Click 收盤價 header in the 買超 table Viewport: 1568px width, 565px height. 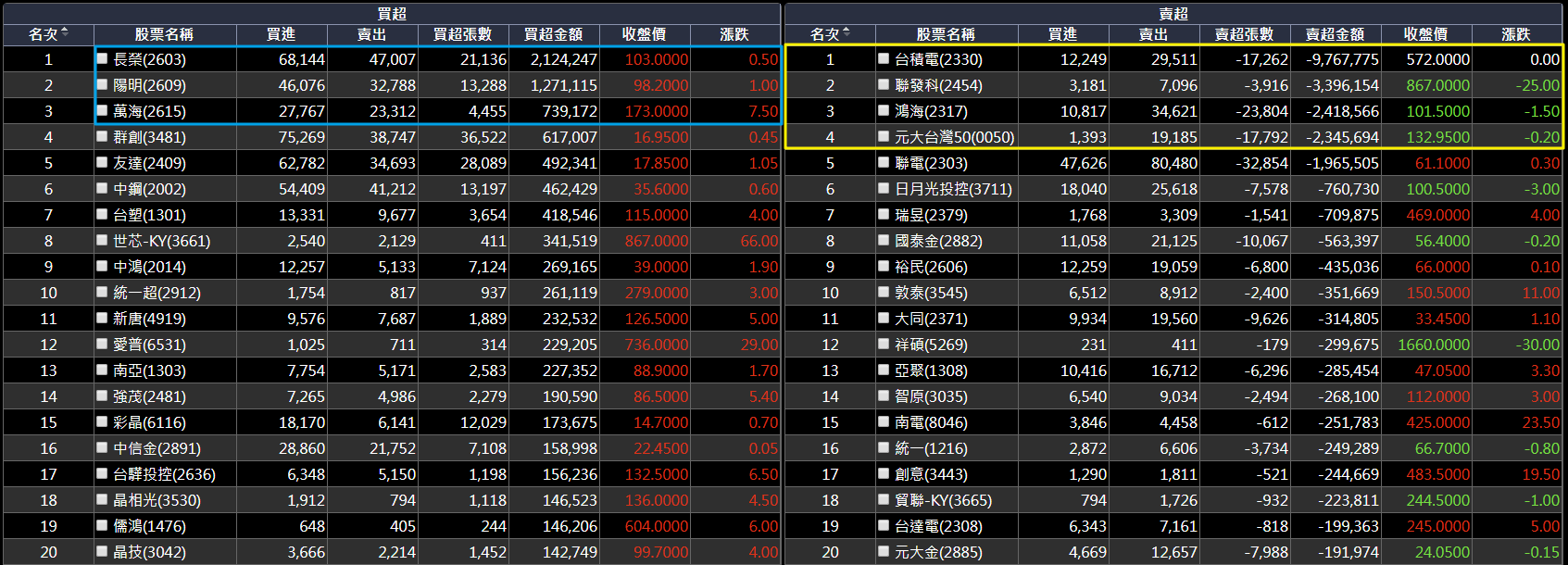[x=645, y=34]
